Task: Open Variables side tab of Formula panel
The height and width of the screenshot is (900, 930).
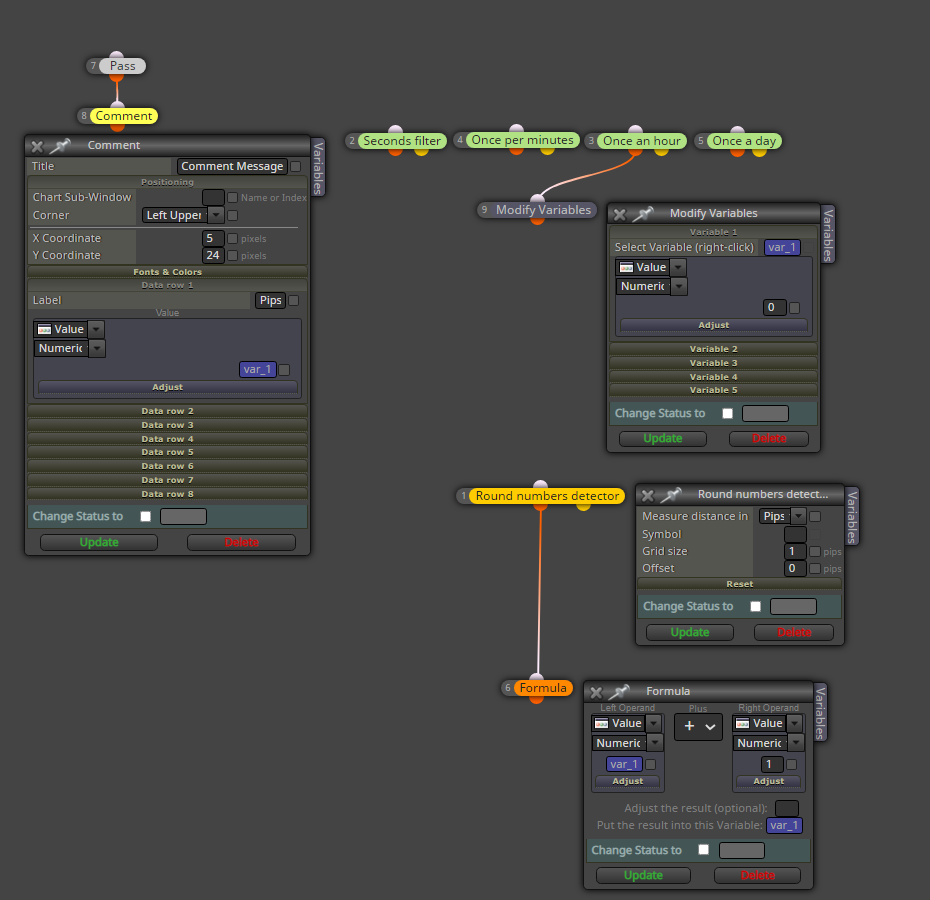Action: (x=820, y=713)
